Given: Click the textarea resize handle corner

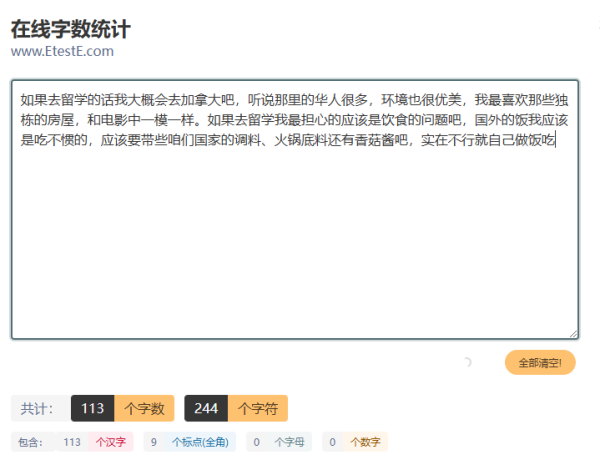Looking at the screenshot, I should click(573, 334).
